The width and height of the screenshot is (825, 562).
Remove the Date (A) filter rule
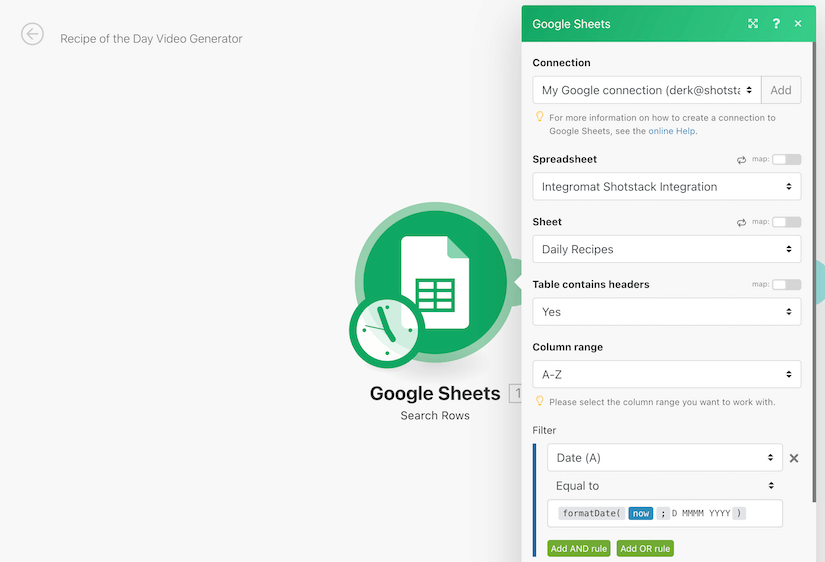(x=794, y=458)
